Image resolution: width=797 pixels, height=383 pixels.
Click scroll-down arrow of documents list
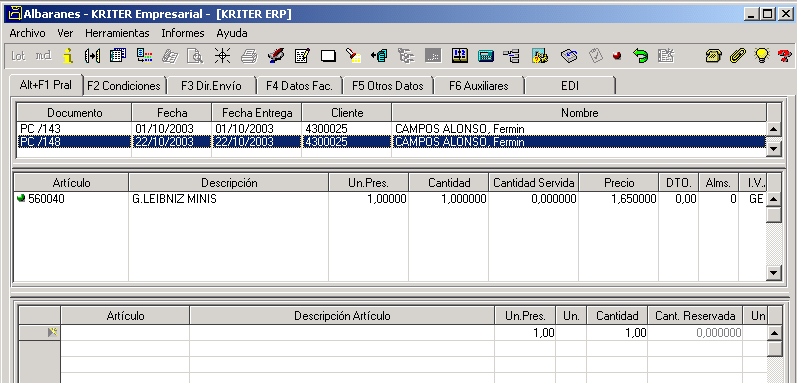(774, 149)
